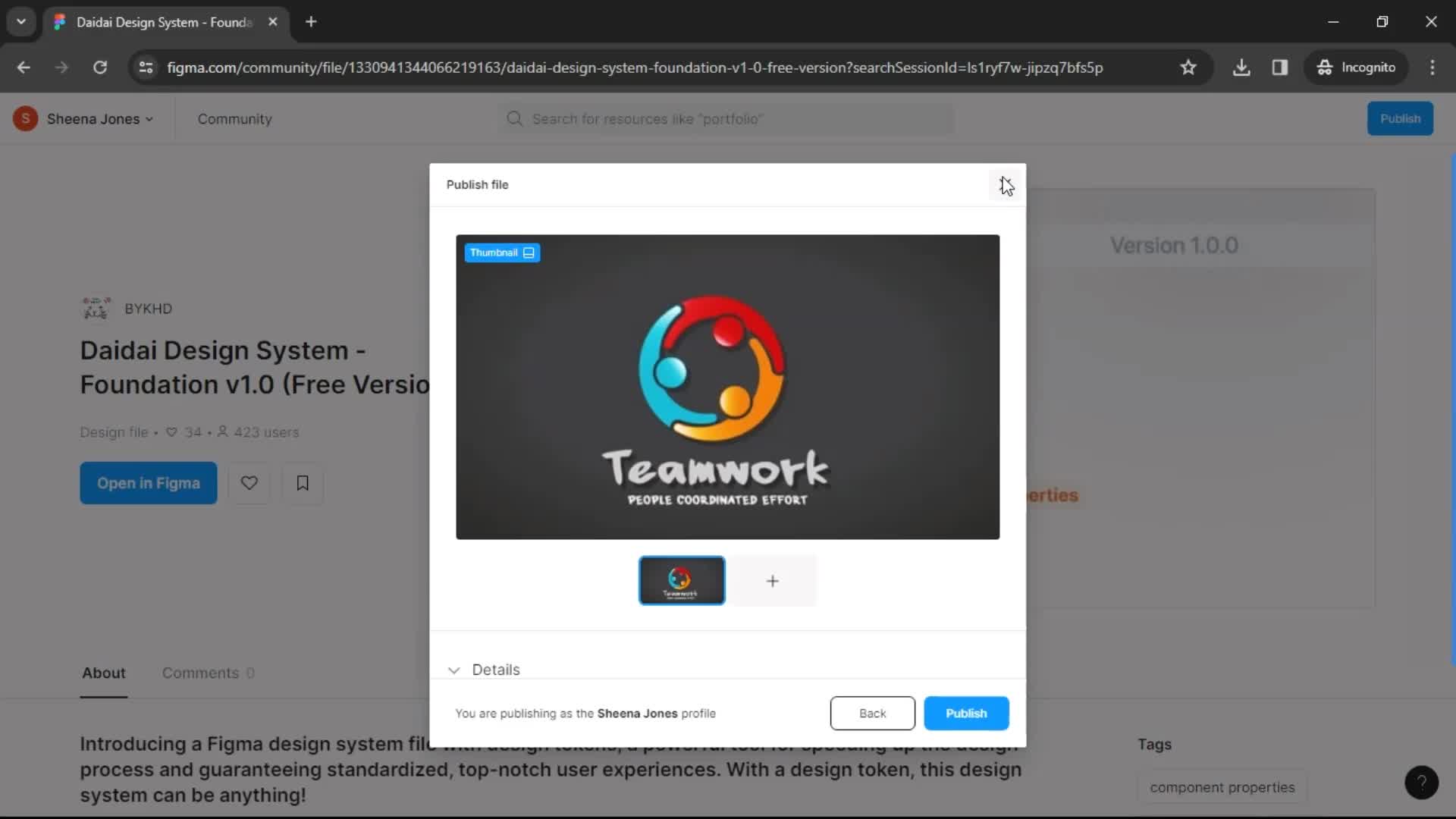Click the Sheena Jones profile avatar icon
This screenshot has height=819, width=1456.
click(25, 119)
